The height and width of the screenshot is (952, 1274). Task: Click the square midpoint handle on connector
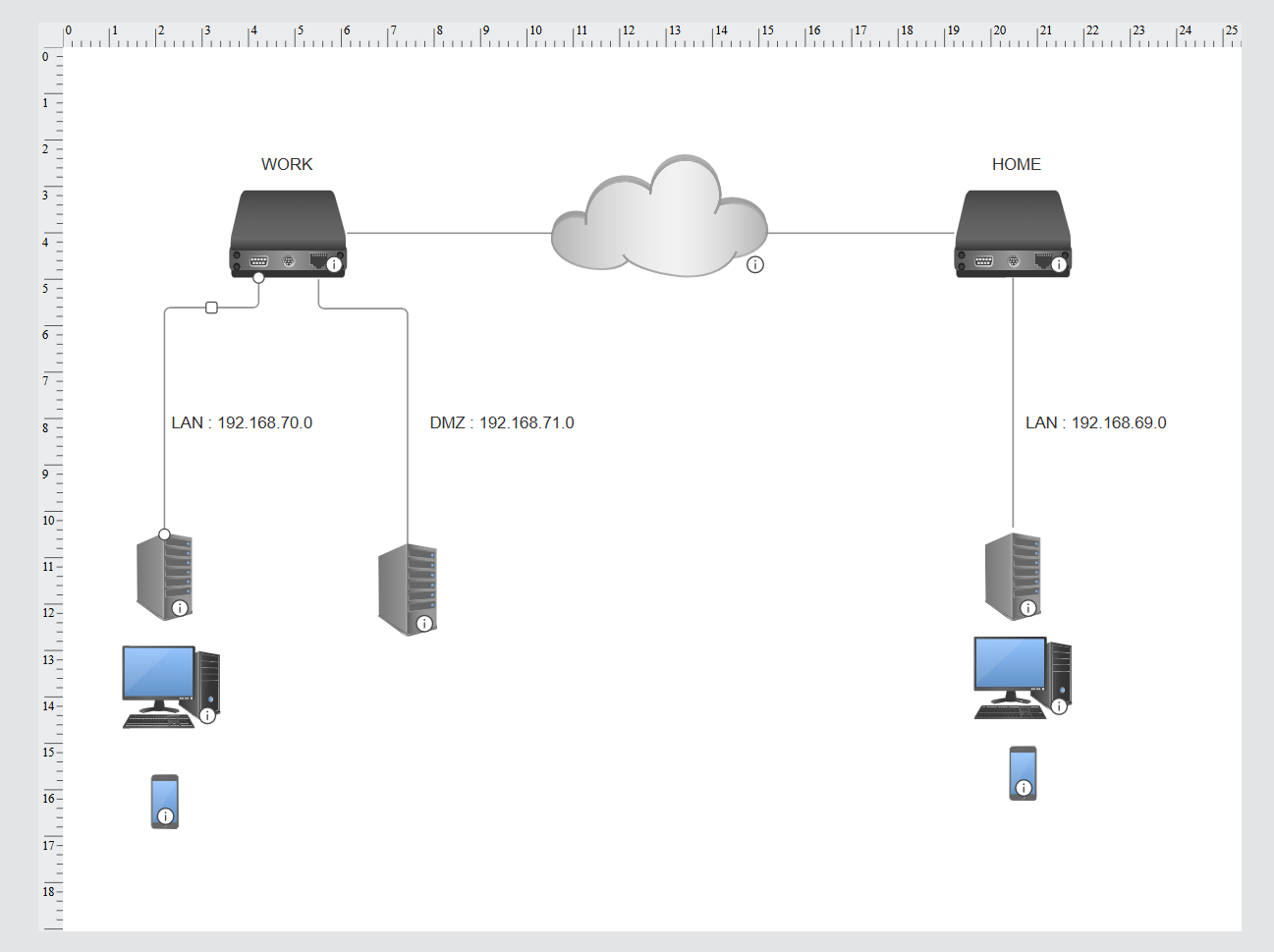pos(211,308)
